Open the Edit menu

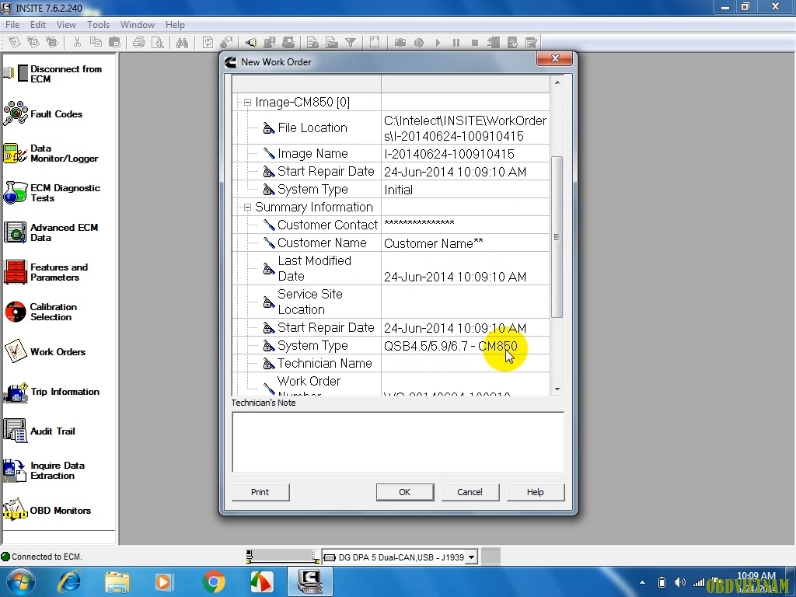pyautogui.click(x=38, y=24)
